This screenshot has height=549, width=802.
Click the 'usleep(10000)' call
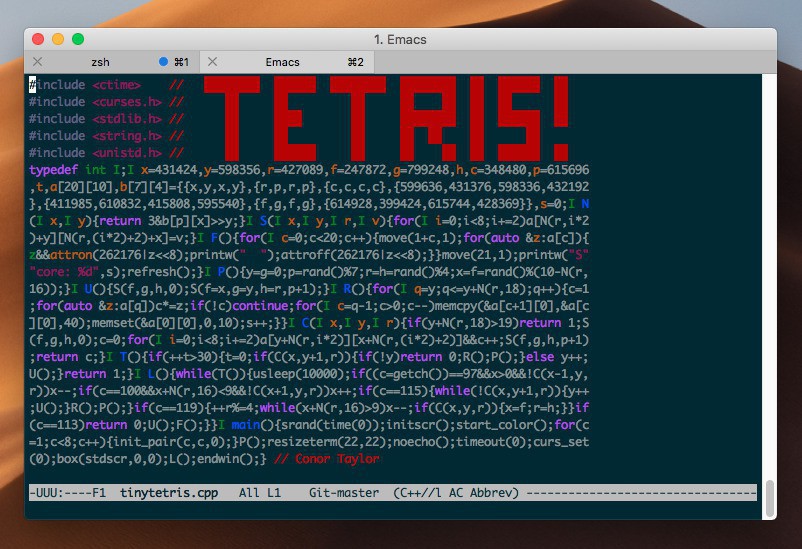pos(299,374)
